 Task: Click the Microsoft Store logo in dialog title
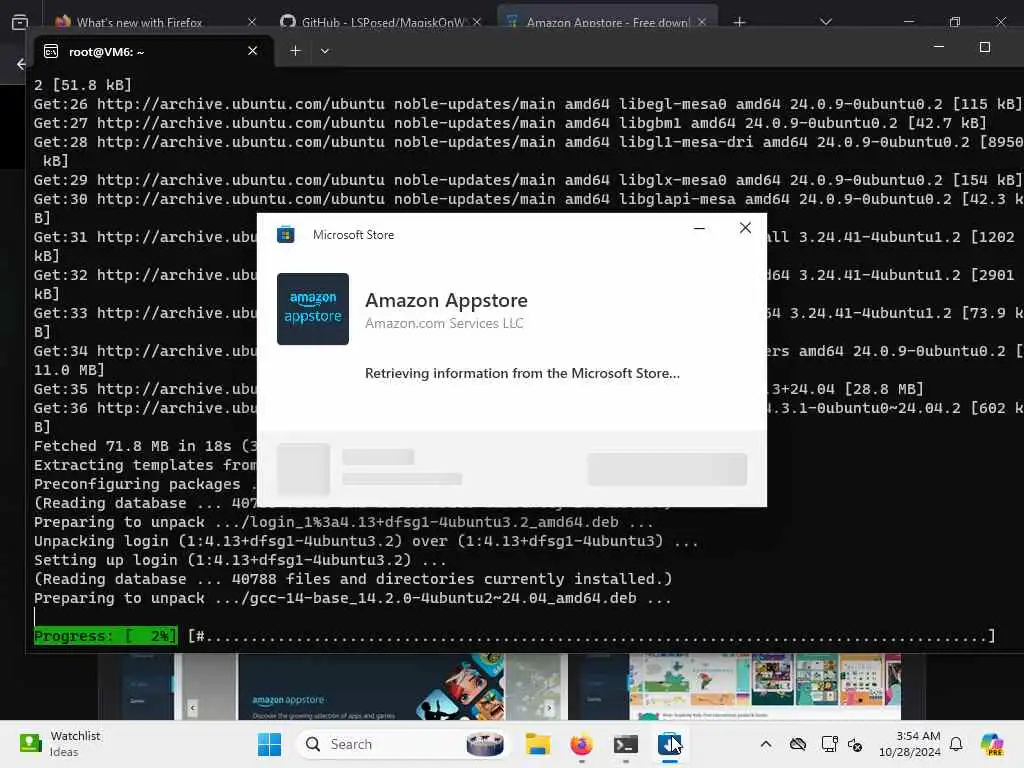[285, 234]
